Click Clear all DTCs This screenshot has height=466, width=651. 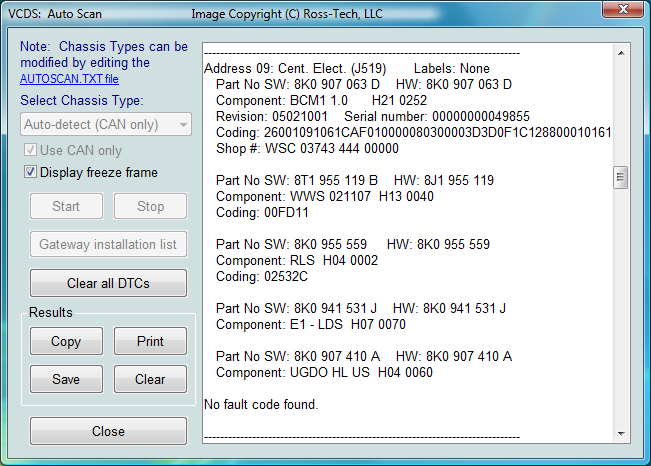(x=108, y=283)
